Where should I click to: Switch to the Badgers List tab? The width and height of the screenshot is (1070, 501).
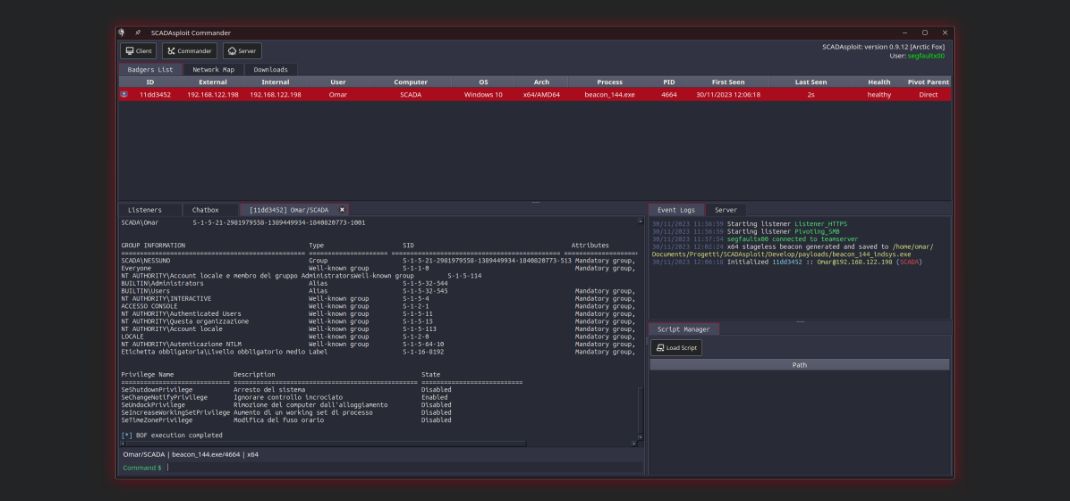coord(150,70)
